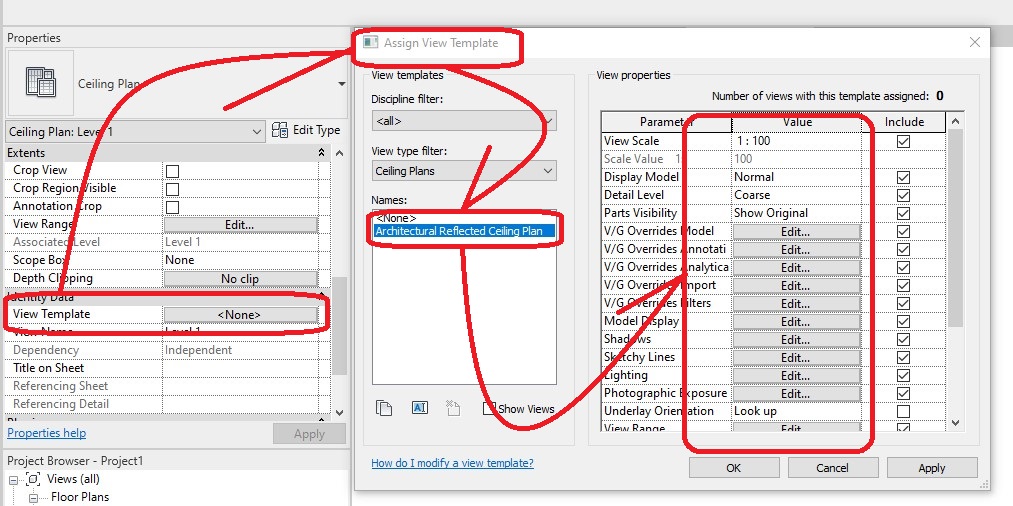Enable the Show Views checkbox

coord(490,408)
